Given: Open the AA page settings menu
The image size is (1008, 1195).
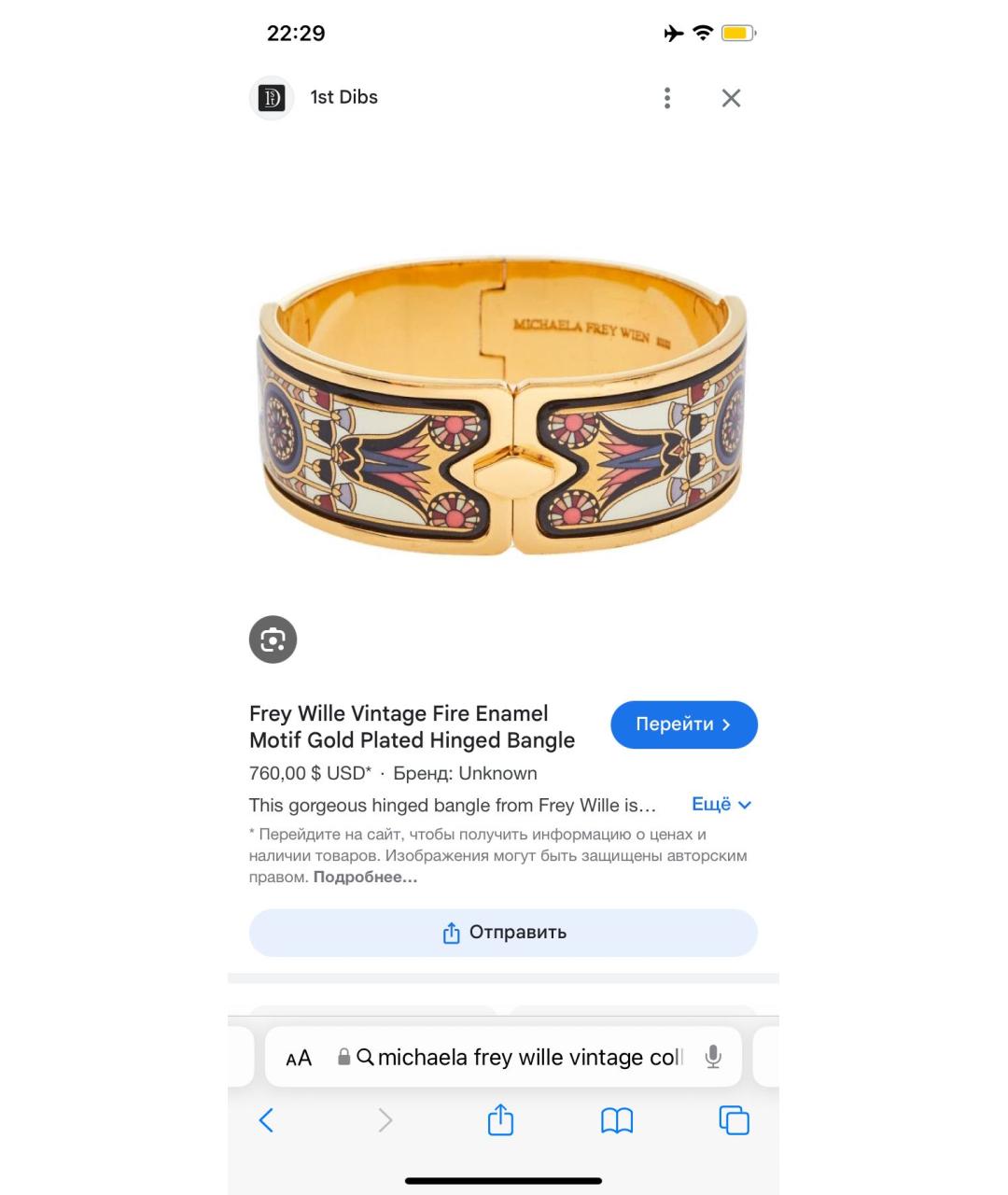Looking at the screenshot, I should click(x=299, y=1058).
